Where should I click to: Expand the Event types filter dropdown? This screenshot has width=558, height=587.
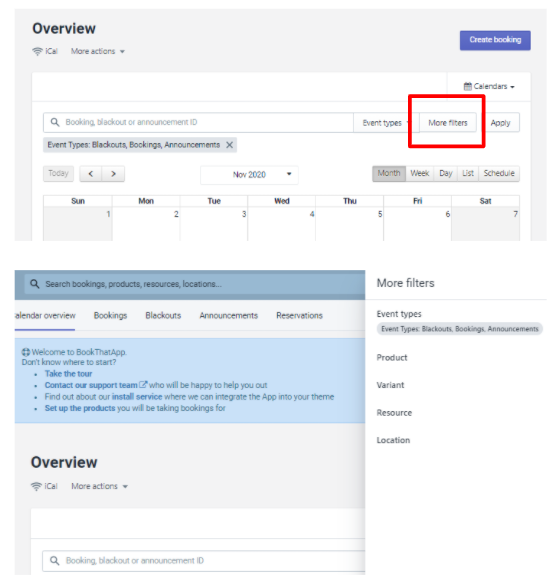(x=384, y=123)
